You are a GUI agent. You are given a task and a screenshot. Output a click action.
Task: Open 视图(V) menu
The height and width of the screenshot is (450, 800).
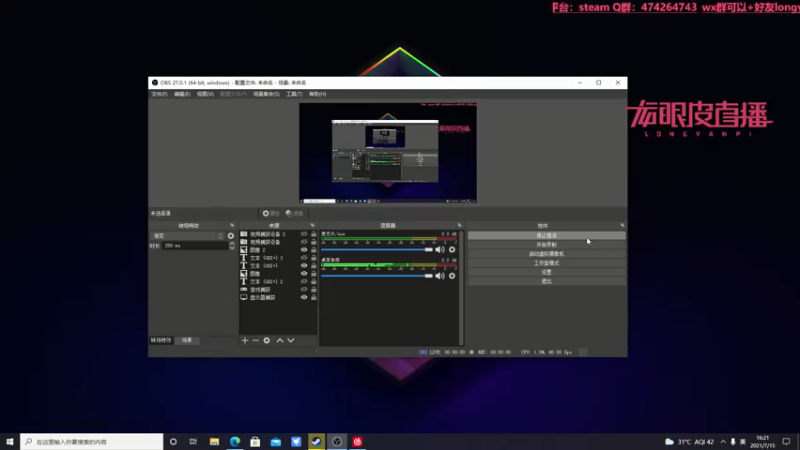(x=205, y=94)
